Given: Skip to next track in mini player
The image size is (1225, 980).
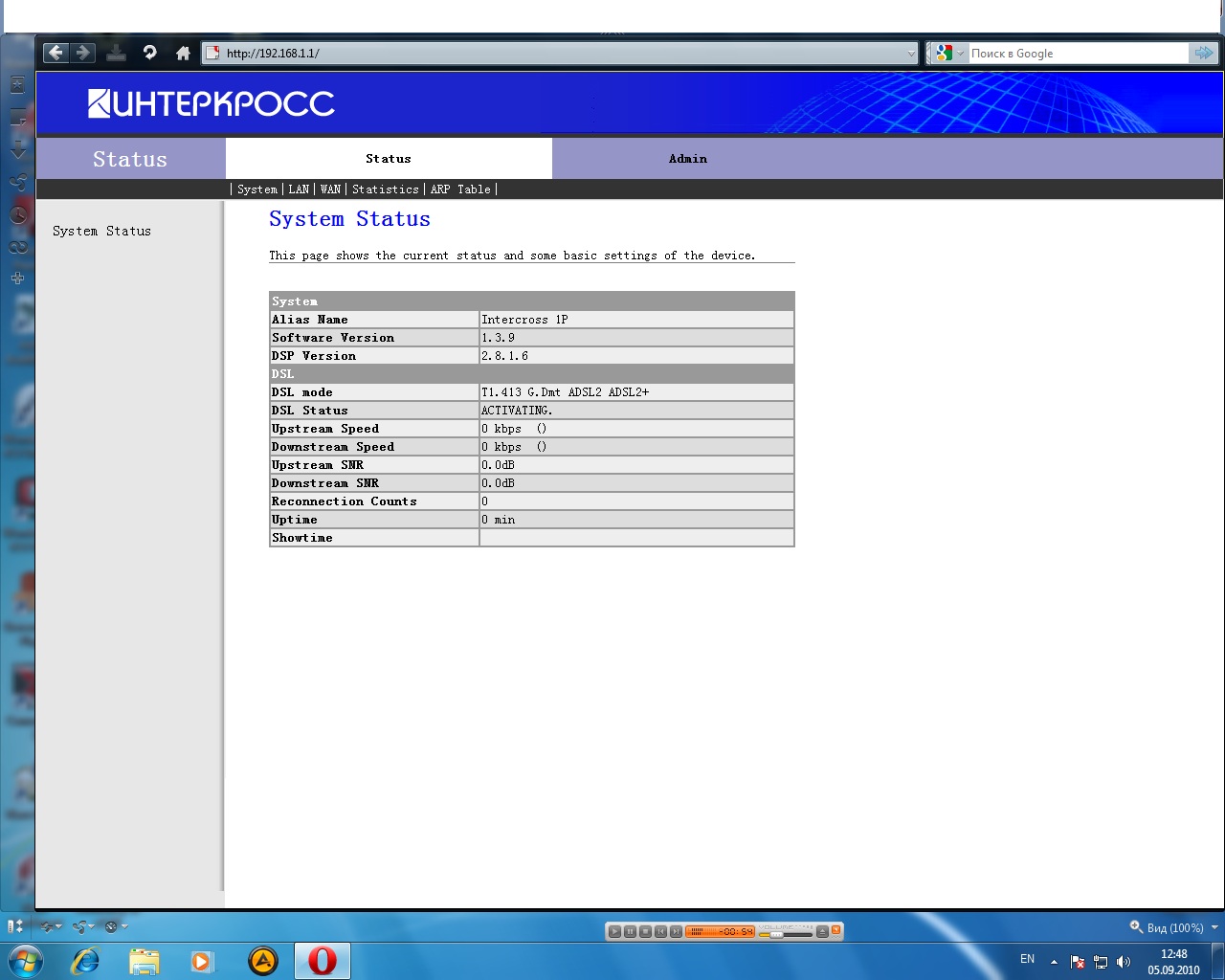Looking at the screenshot, I should pos(676,931).
